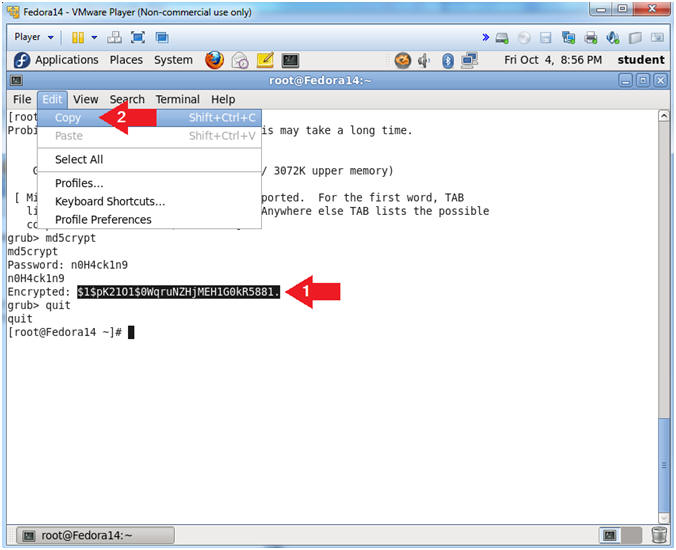Viewport: 676px width, 550px height.
Task: Open the File menu in terminal
Action: [22, 100]
